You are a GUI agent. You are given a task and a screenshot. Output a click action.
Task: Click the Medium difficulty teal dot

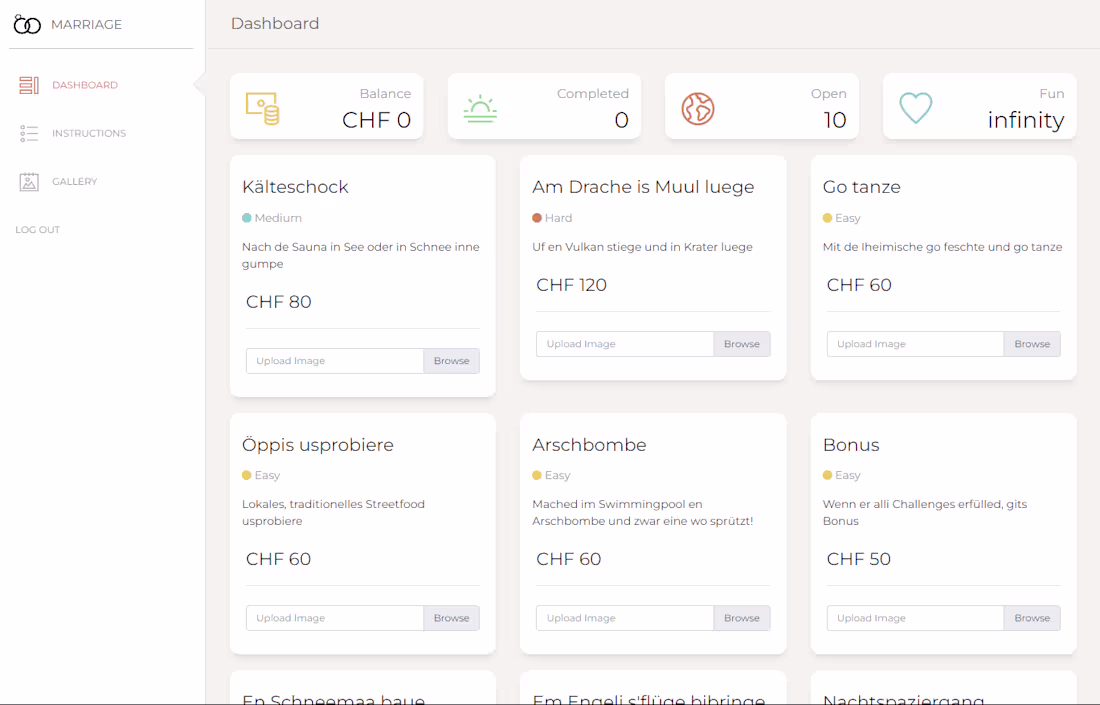click(x=247, y=218)
